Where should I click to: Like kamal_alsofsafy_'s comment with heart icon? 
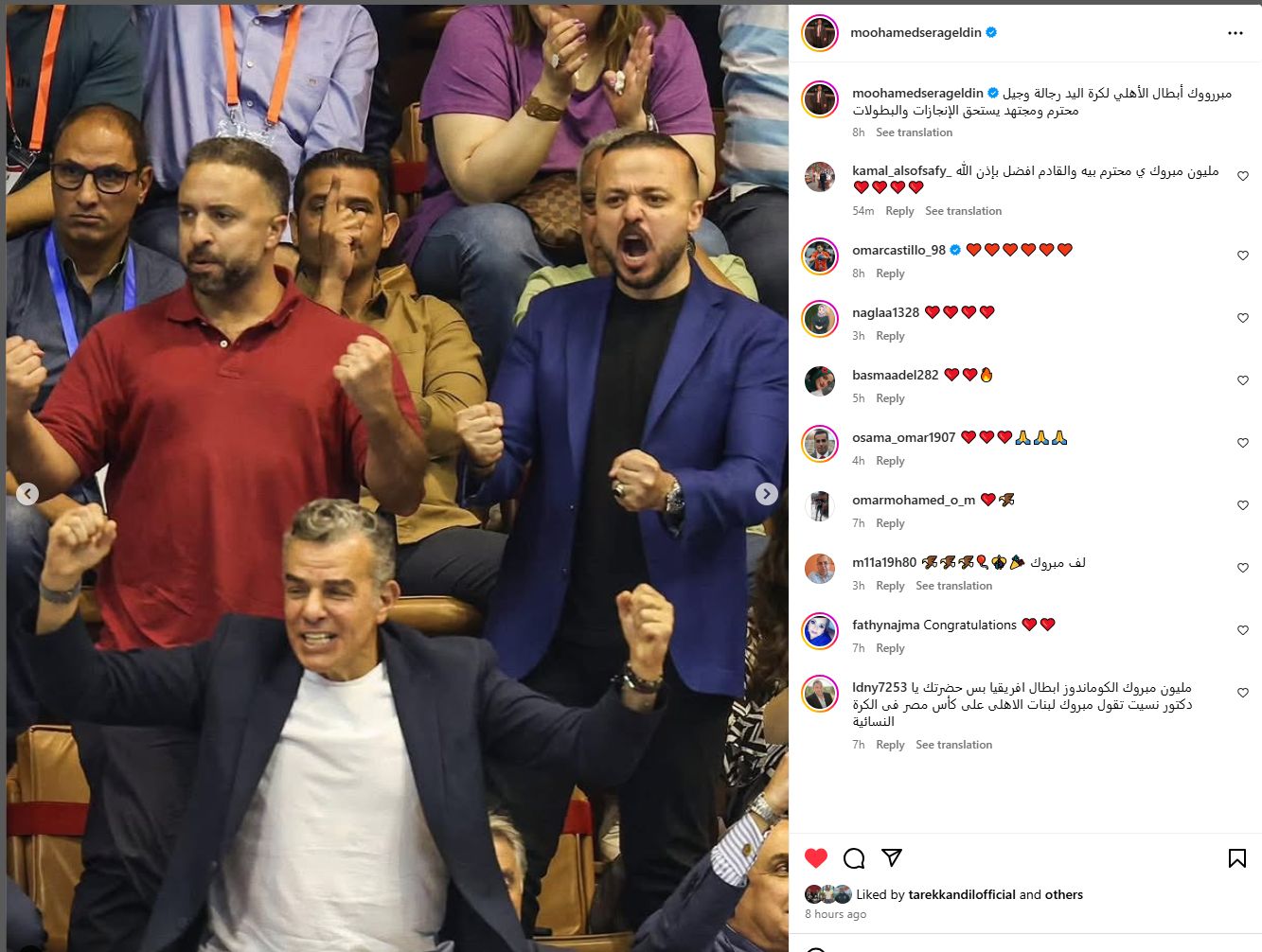pyautogui.click(x=1243, y=176)
